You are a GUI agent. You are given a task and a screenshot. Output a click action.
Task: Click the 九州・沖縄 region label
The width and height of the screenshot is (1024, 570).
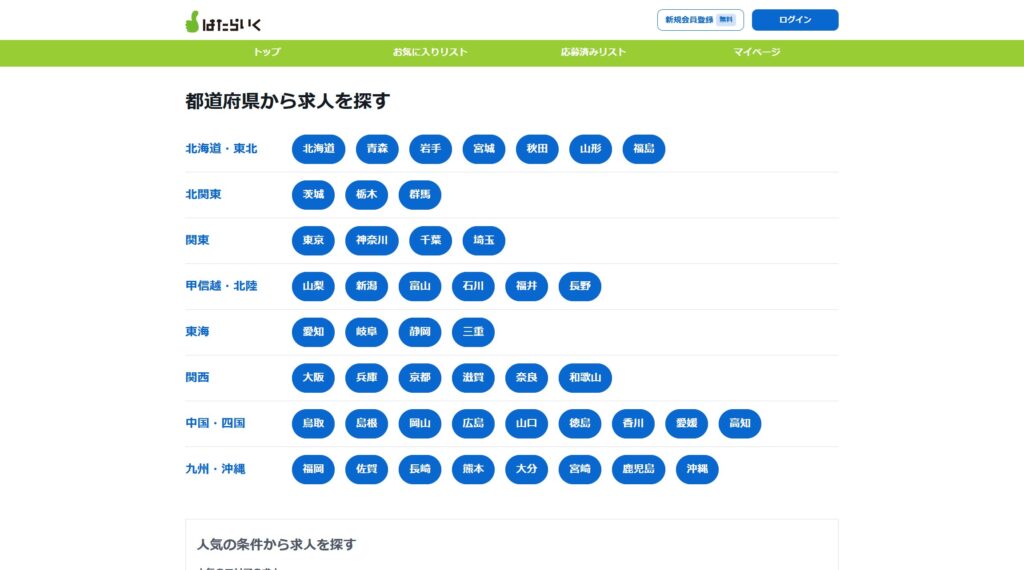click(x=215, y=469)
